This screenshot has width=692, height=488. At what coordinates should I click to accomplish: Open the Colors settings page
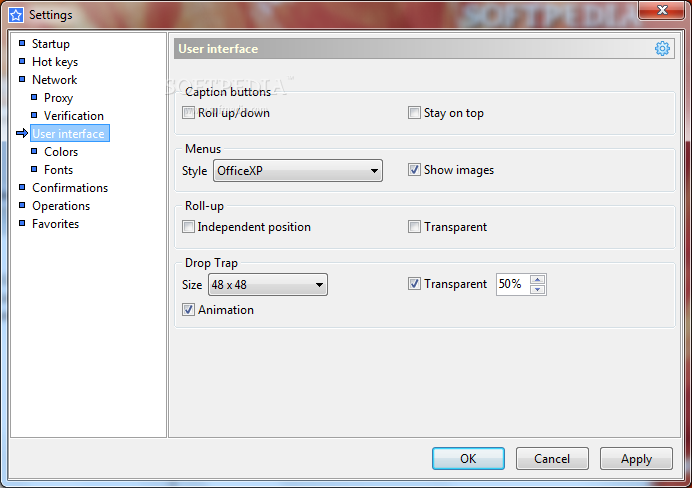61,152
